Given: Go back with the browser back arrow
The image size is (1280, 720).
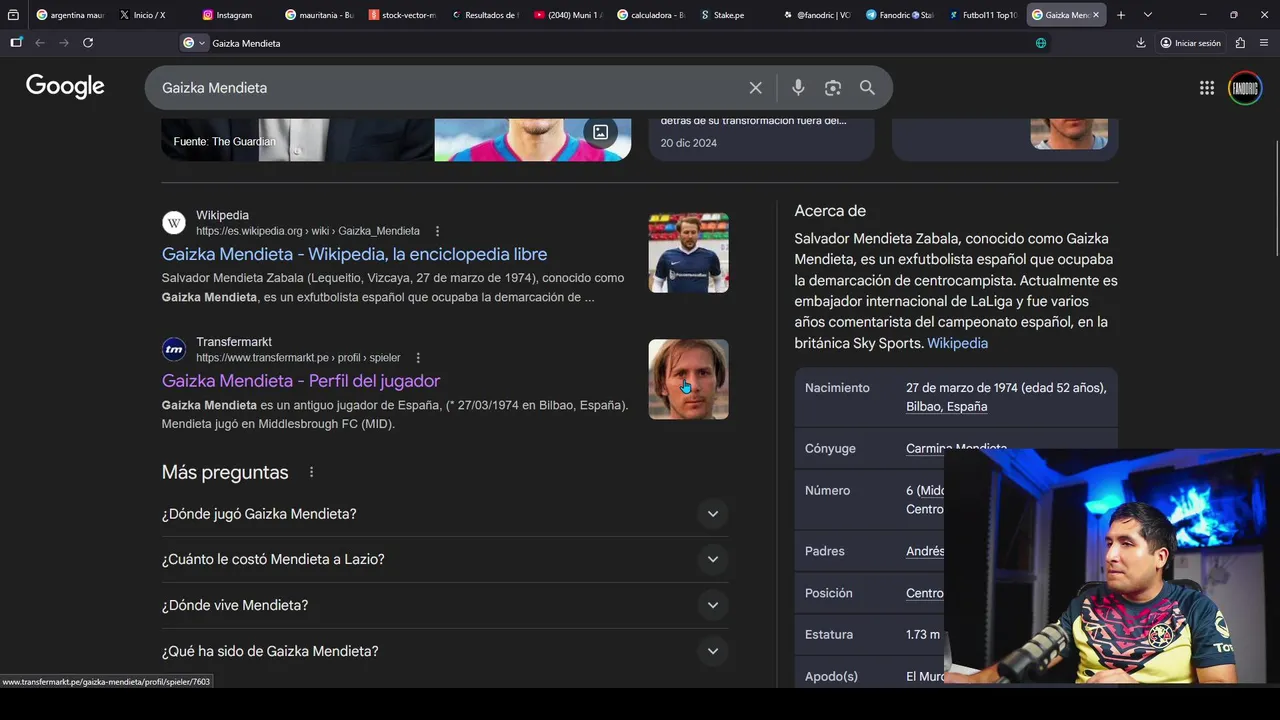Looking at the screenshot, I should tap(40, 43).
